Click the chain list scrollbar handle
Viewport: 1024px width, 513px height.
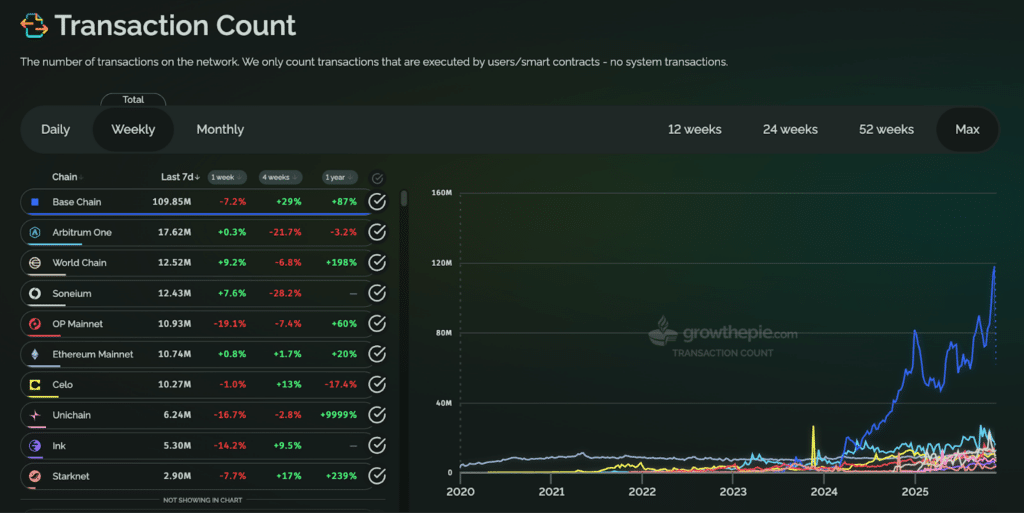404,198
